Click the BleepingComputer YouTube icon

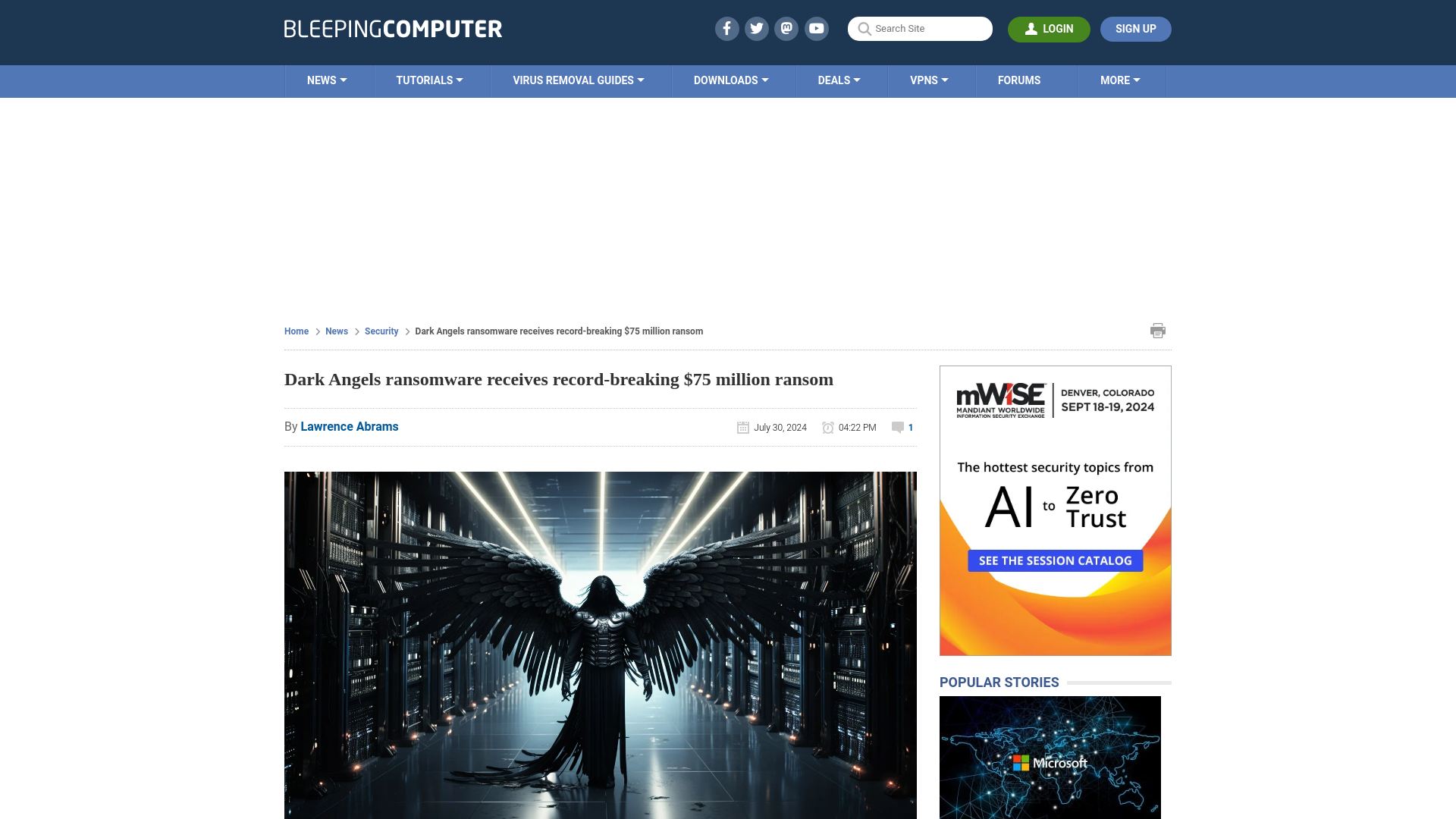[817, 28]
